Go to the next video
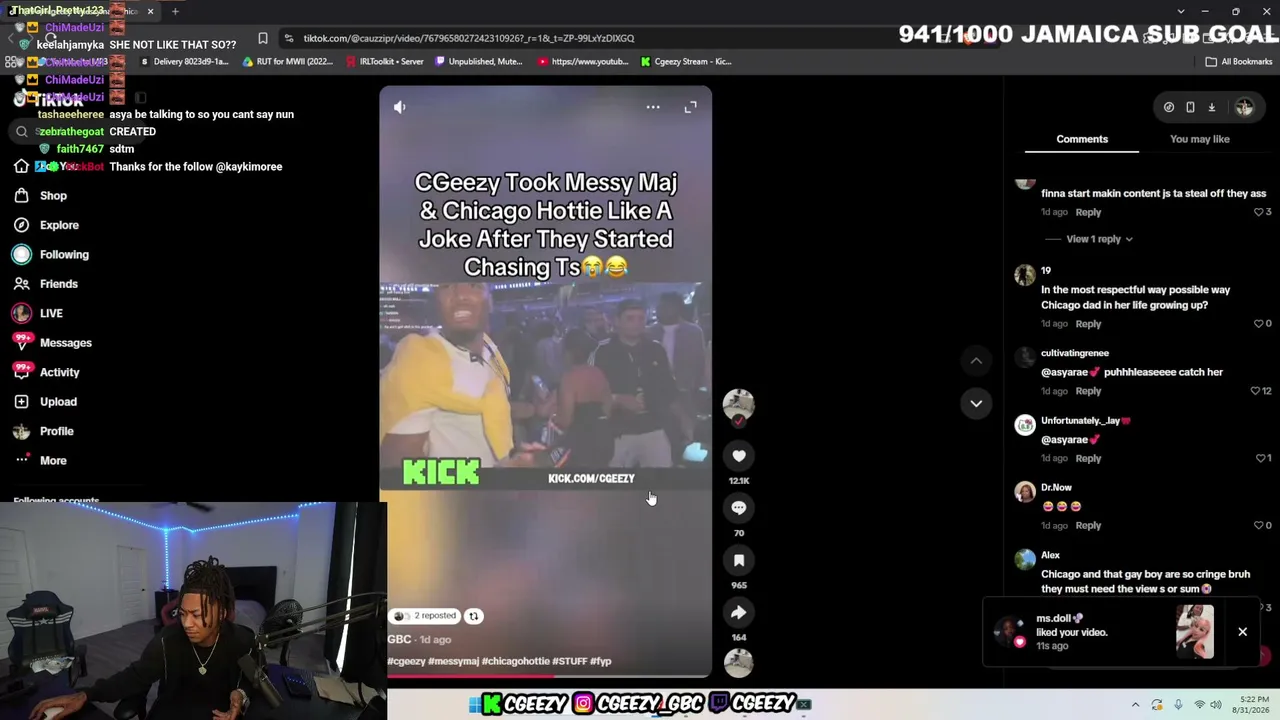 976,403
